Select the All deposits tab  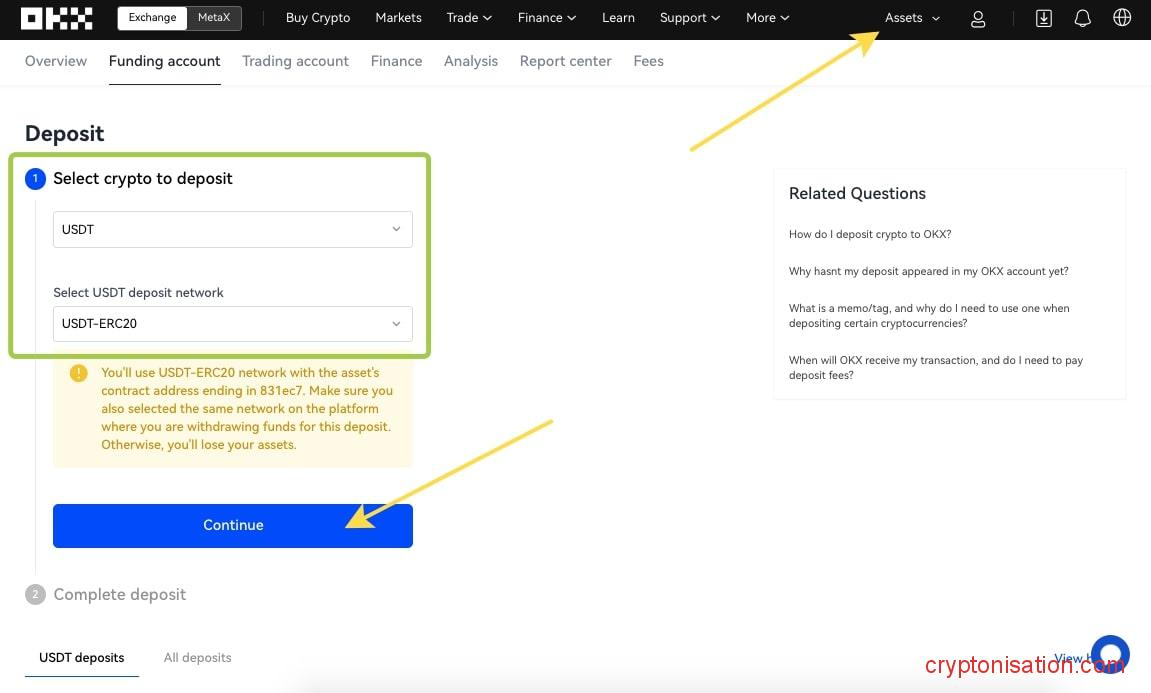click(x=197, y=658)
